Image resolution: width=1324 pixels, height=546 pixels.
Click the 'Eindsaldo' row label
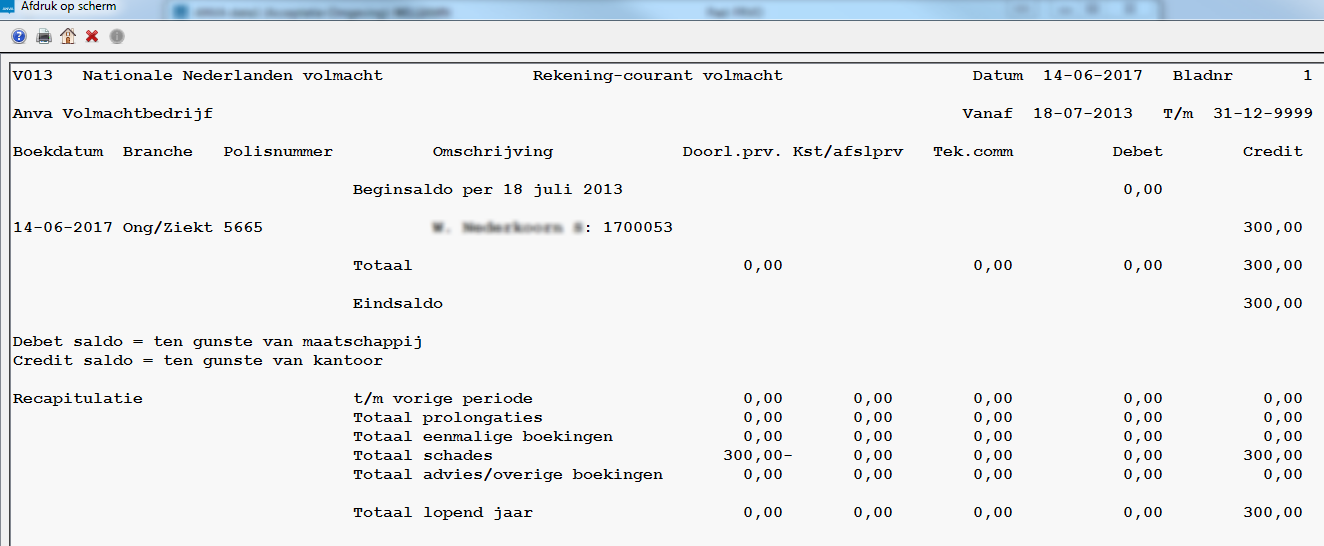pos(397,304)
